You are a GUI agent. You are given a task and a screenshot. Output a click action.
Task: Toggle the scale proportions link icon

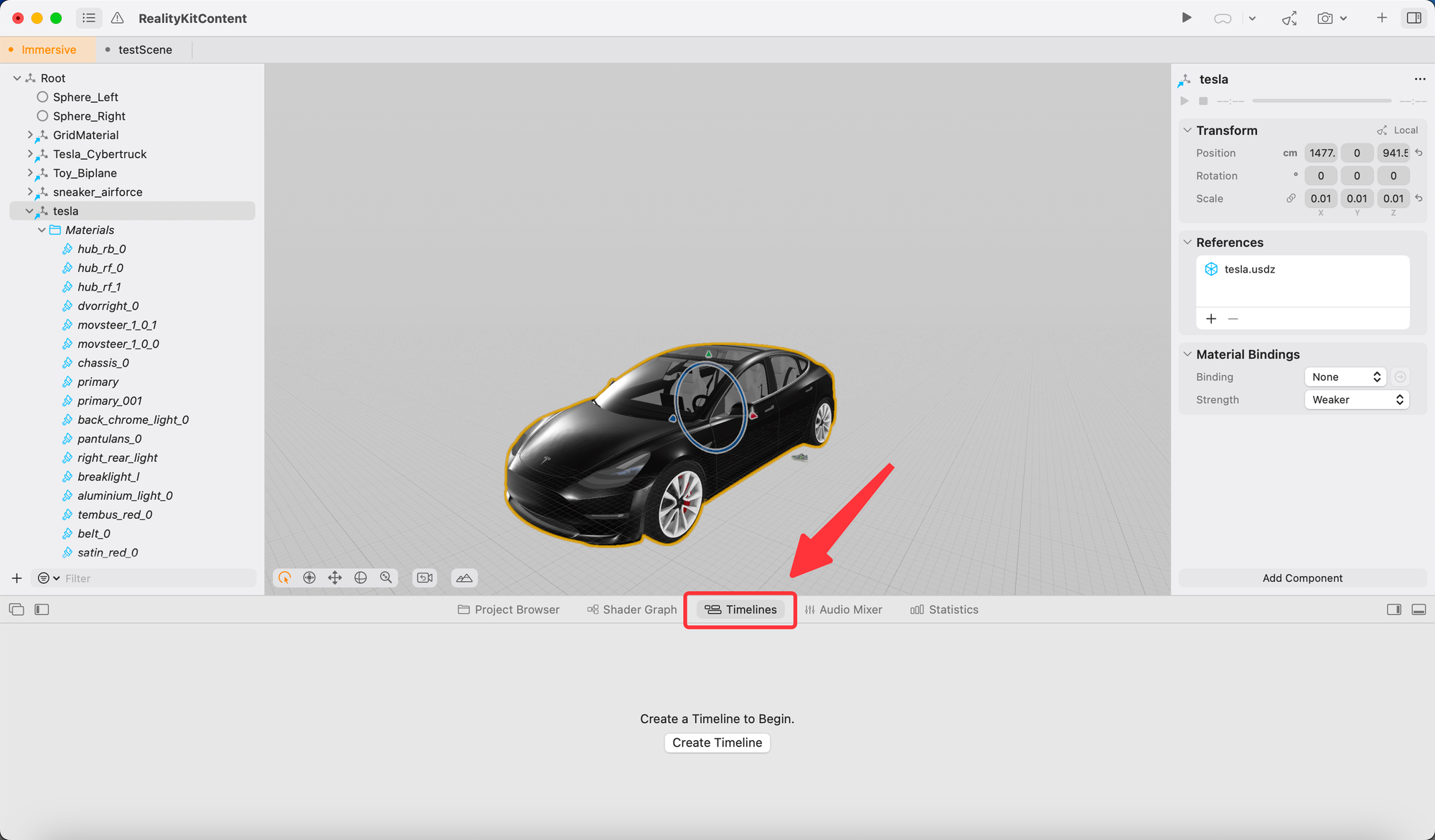[x=1291, y=199]
